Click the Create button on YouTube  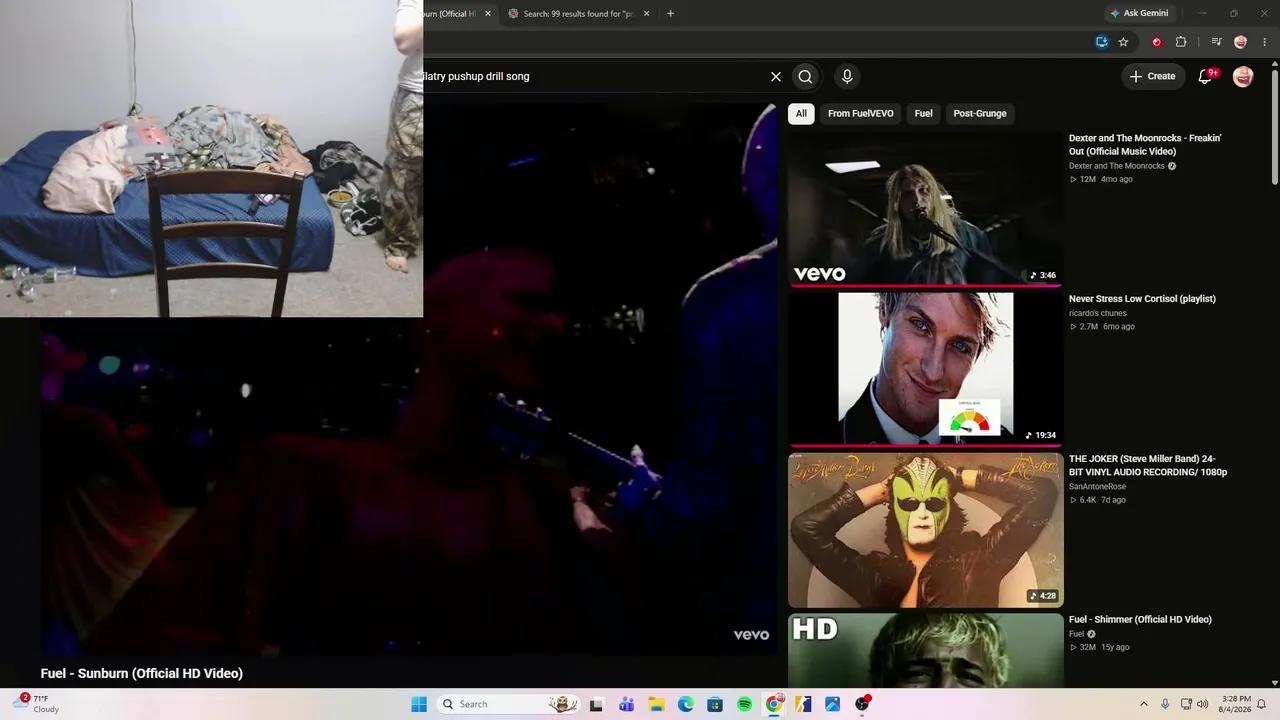coord(1152,76)
